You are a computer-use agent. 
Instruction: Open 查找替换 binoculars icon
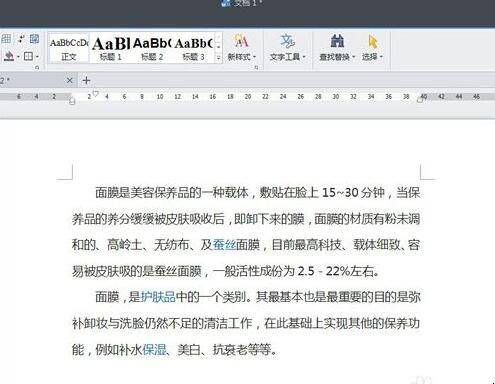[337, 41]
